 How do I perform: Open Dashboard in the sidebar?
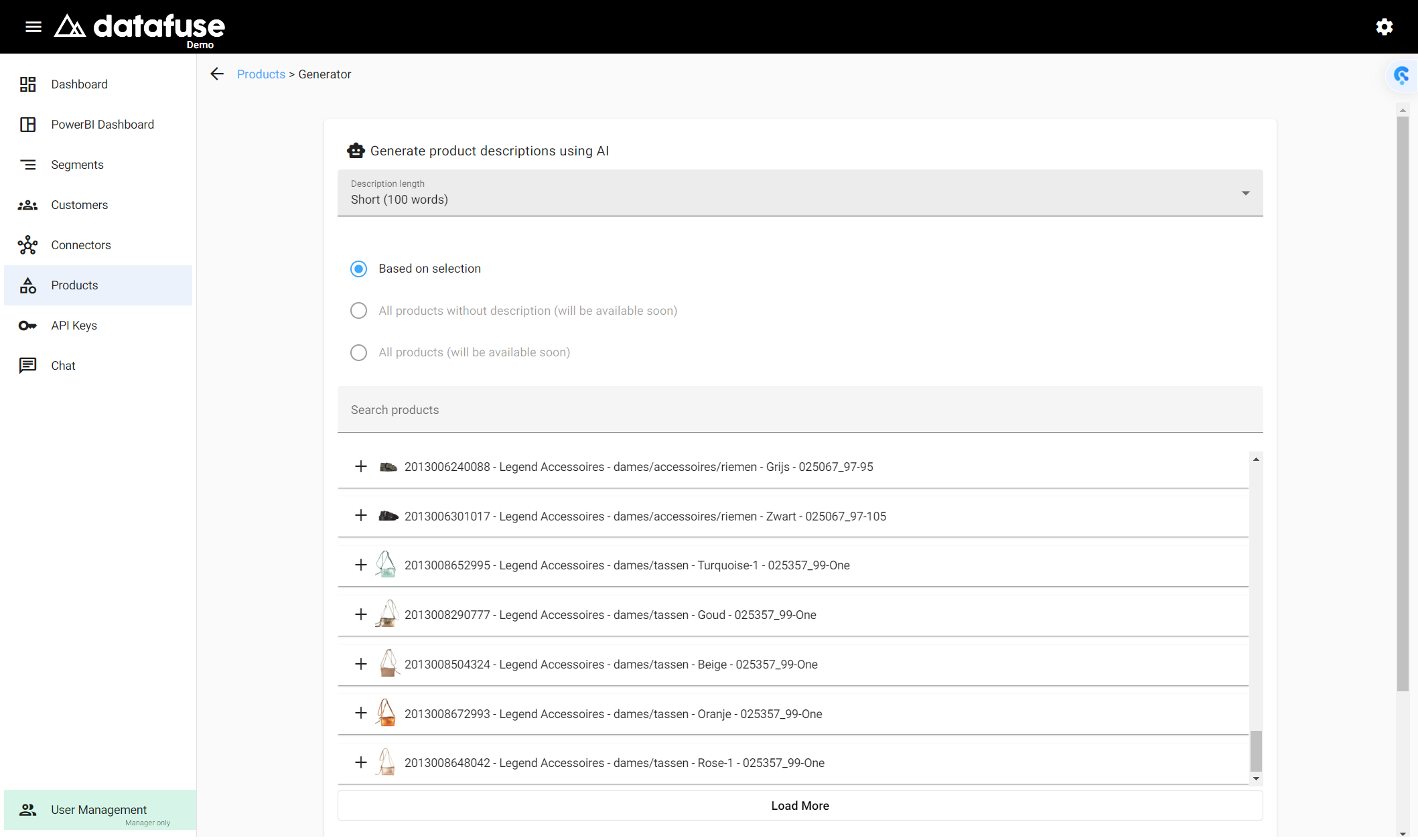pos(98,84)
